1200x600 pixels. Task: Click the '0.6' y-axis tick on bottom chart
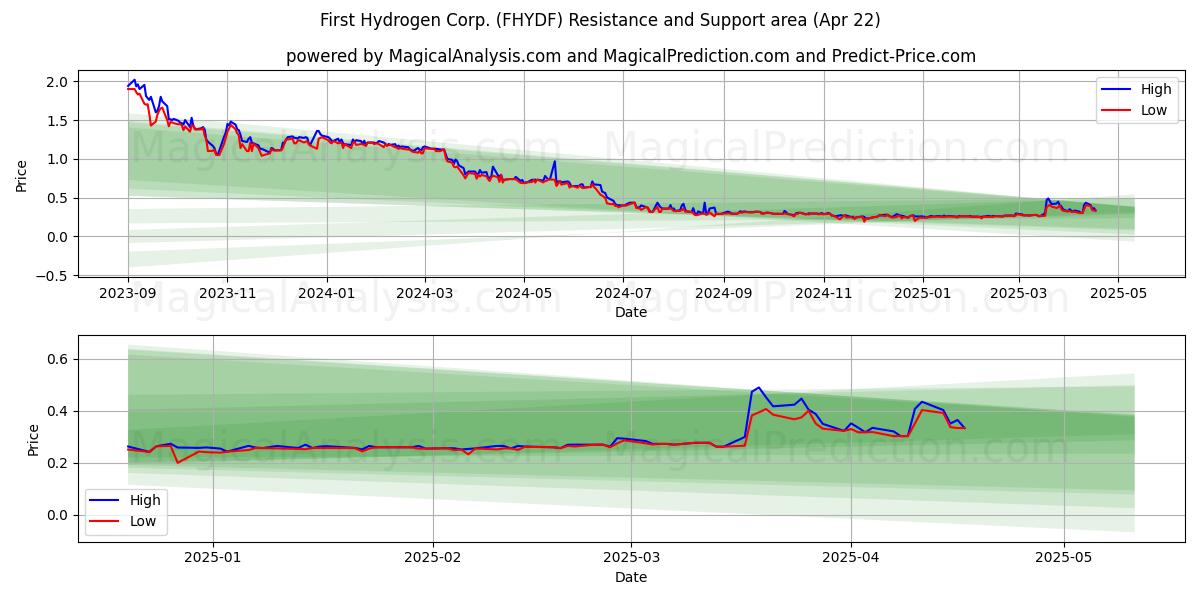point(57,359)
